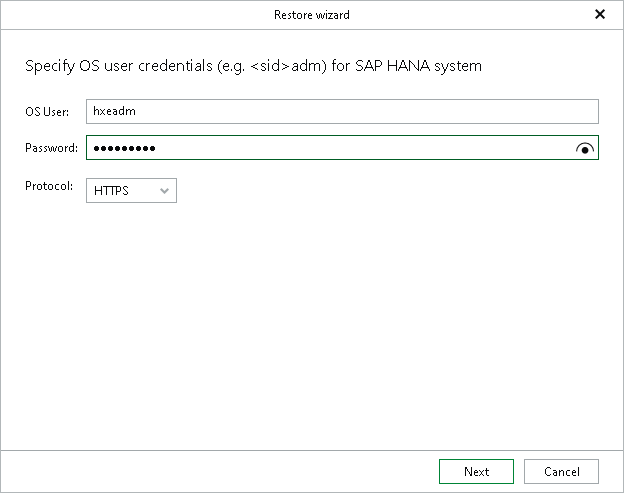624x493 pixels.
Task: Click the chevron arrow beside HTTPS
Action: [x=165, y=190]
